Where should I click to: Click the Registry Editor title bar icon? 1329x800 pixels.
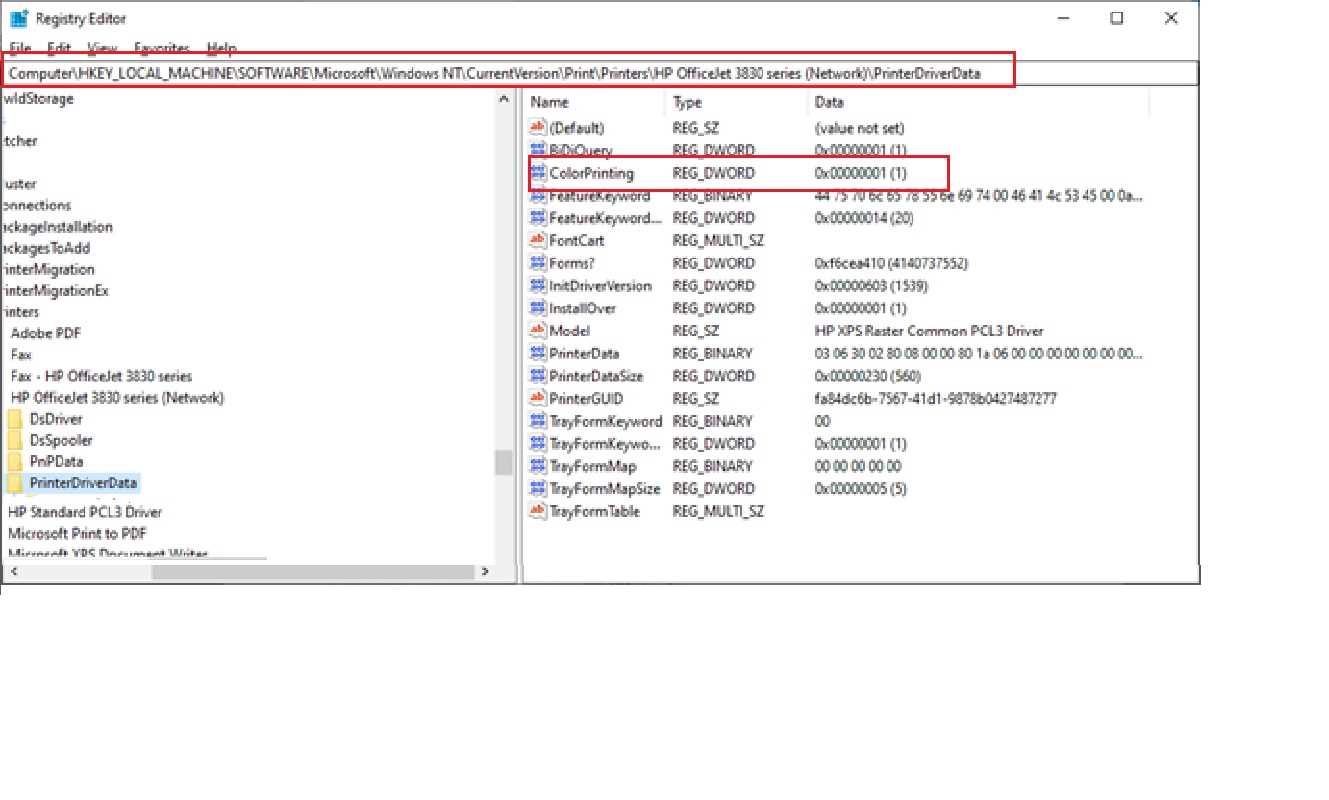point(18,18)
